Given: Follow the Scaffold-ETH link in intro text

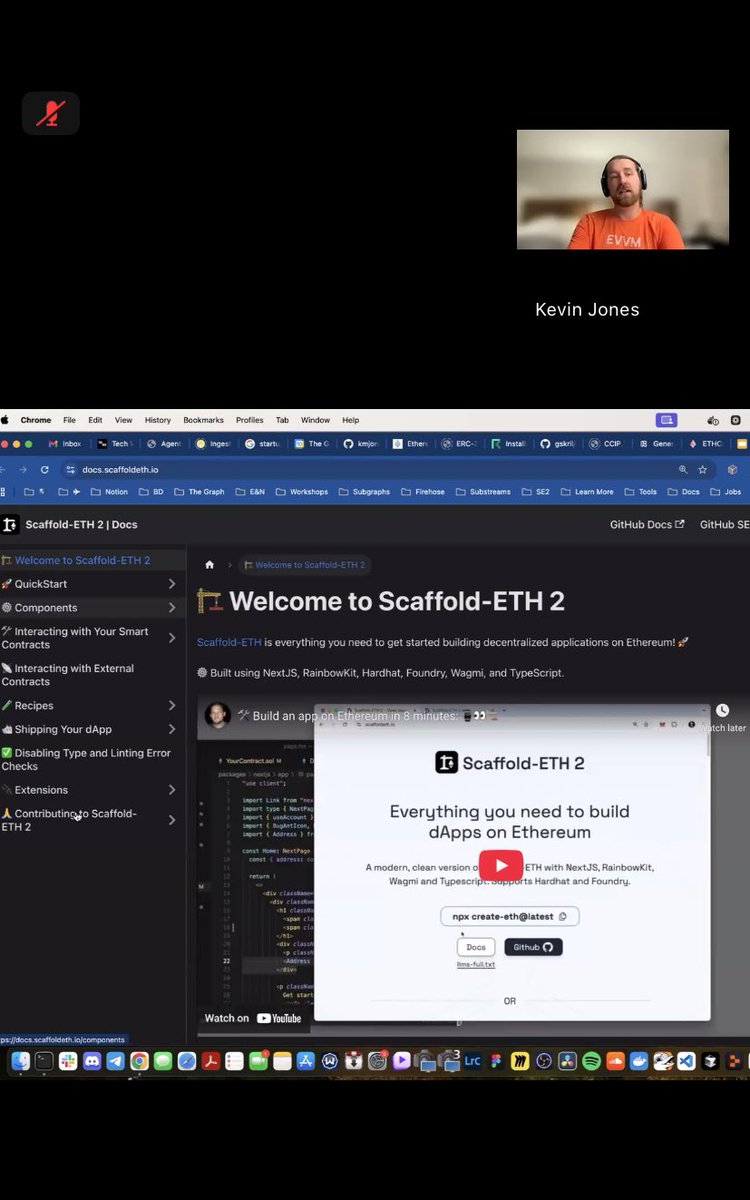Looking at the screenshot, I should point(229,642).
